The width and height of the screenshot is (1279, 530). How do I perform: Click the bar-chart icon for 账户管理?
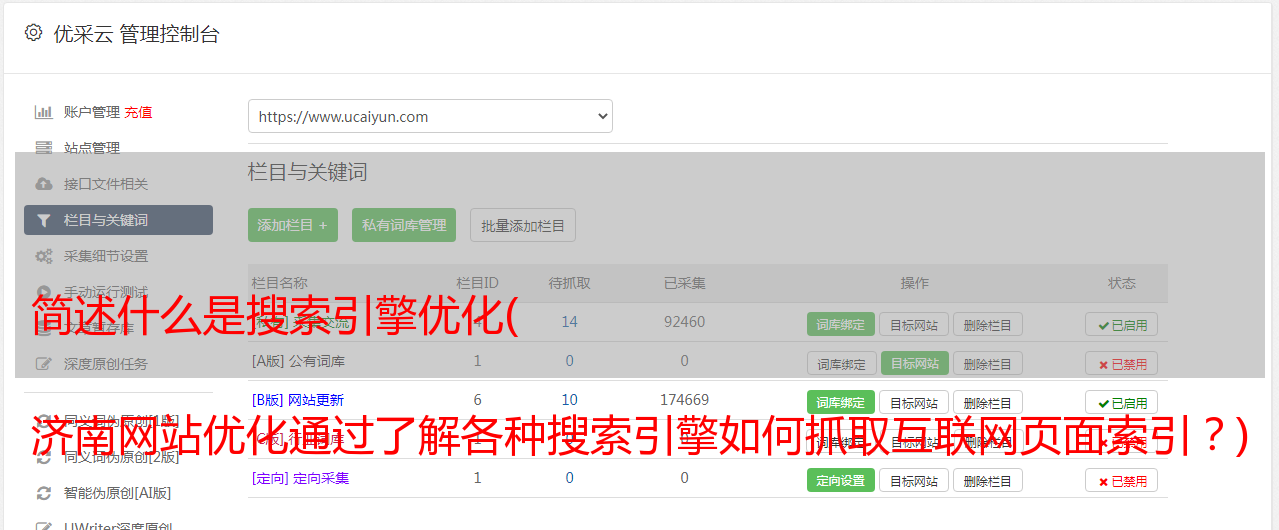43,112
